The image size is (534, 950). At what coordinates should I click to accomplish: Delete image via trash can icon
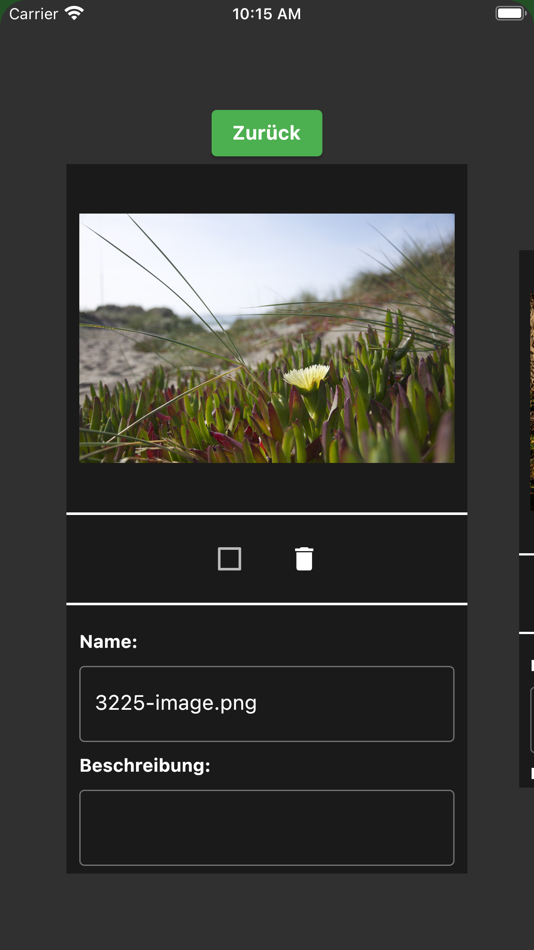(x=304, y=559)
